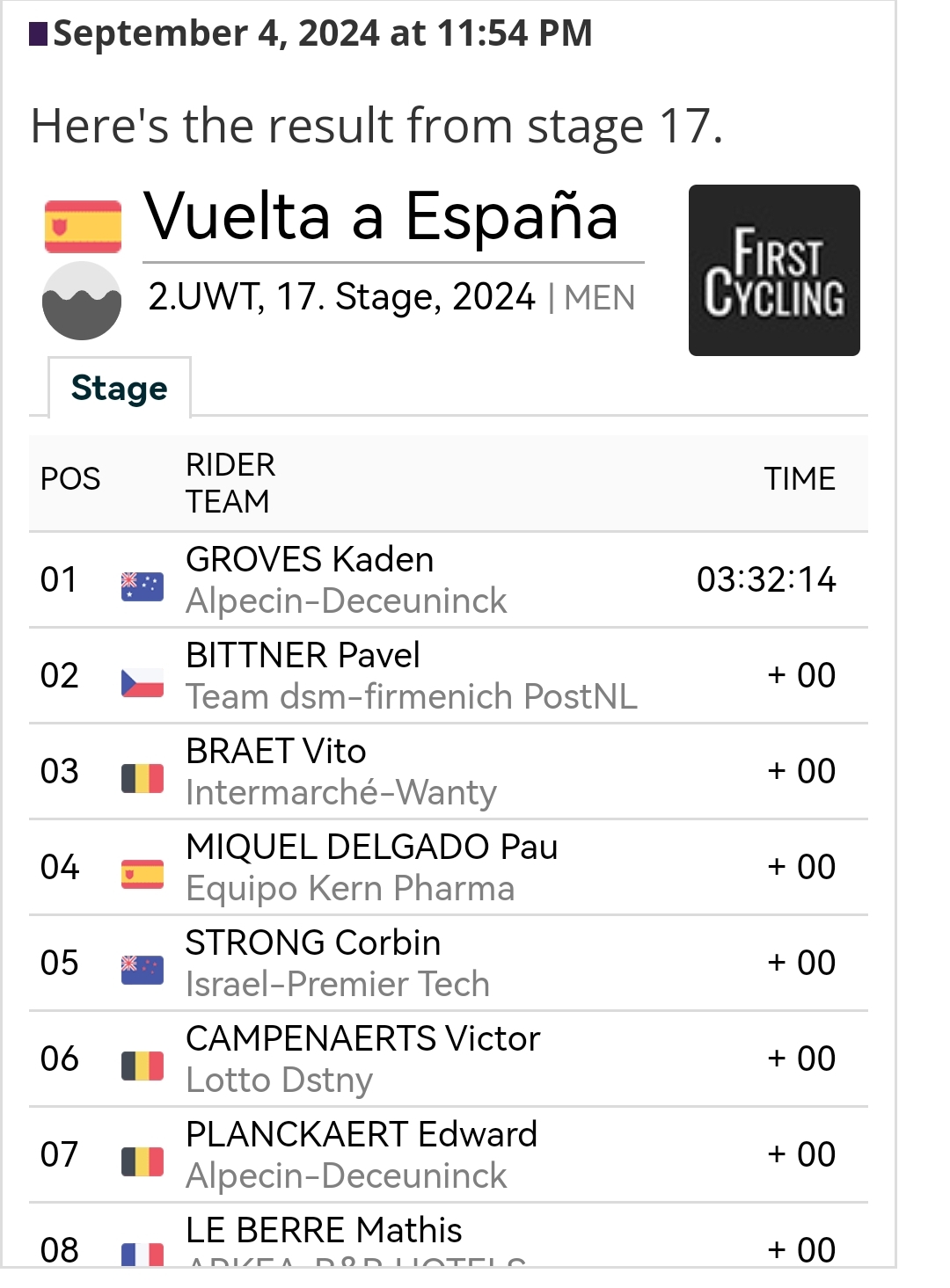Click Spanish flag beside Miquel Delgado Pau
The width and height of the screenshot is (950, 1288).
click(142, 874)
